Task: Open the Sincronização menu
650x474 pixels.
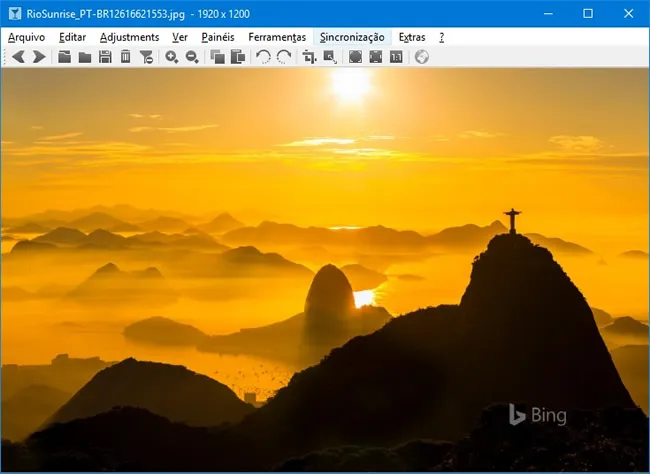Action: pyautogui.click(x=352, y=37)
